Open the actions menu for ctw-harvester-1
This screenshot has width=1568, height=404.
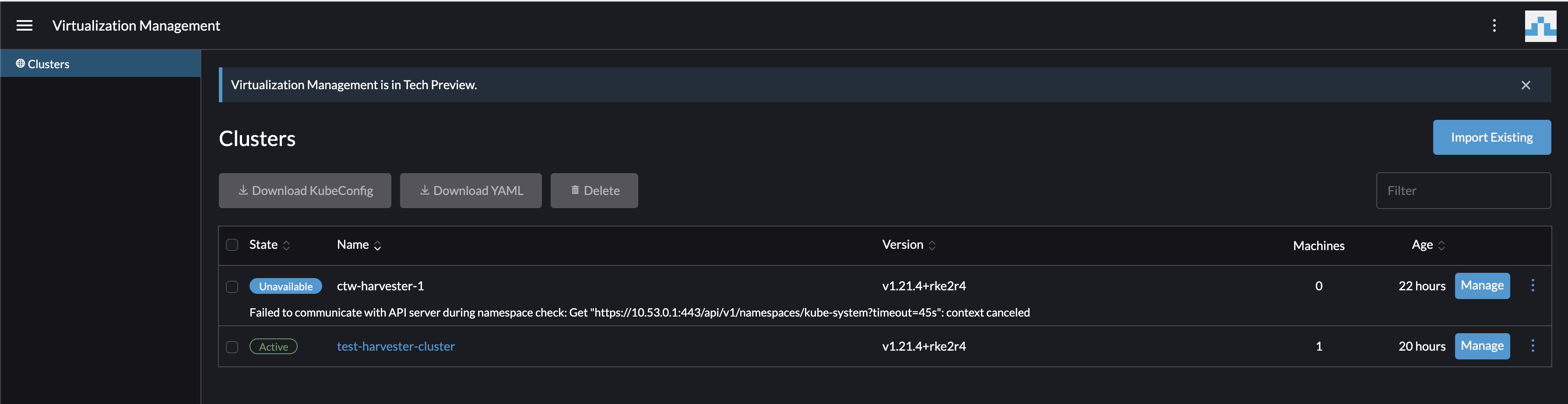(1533, 286)
